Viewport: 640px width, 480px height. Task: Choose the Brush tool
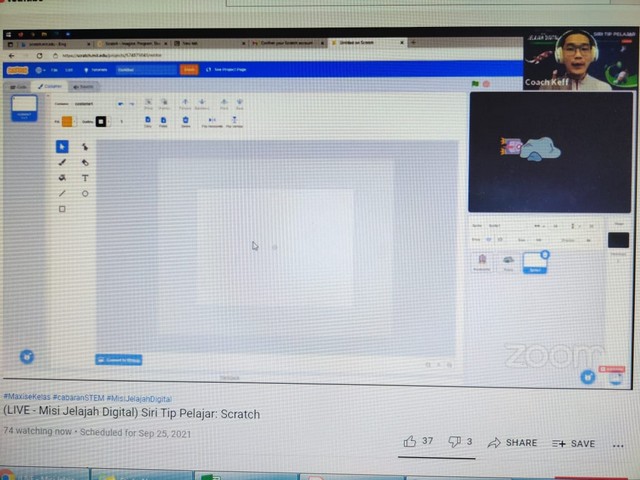62,162
